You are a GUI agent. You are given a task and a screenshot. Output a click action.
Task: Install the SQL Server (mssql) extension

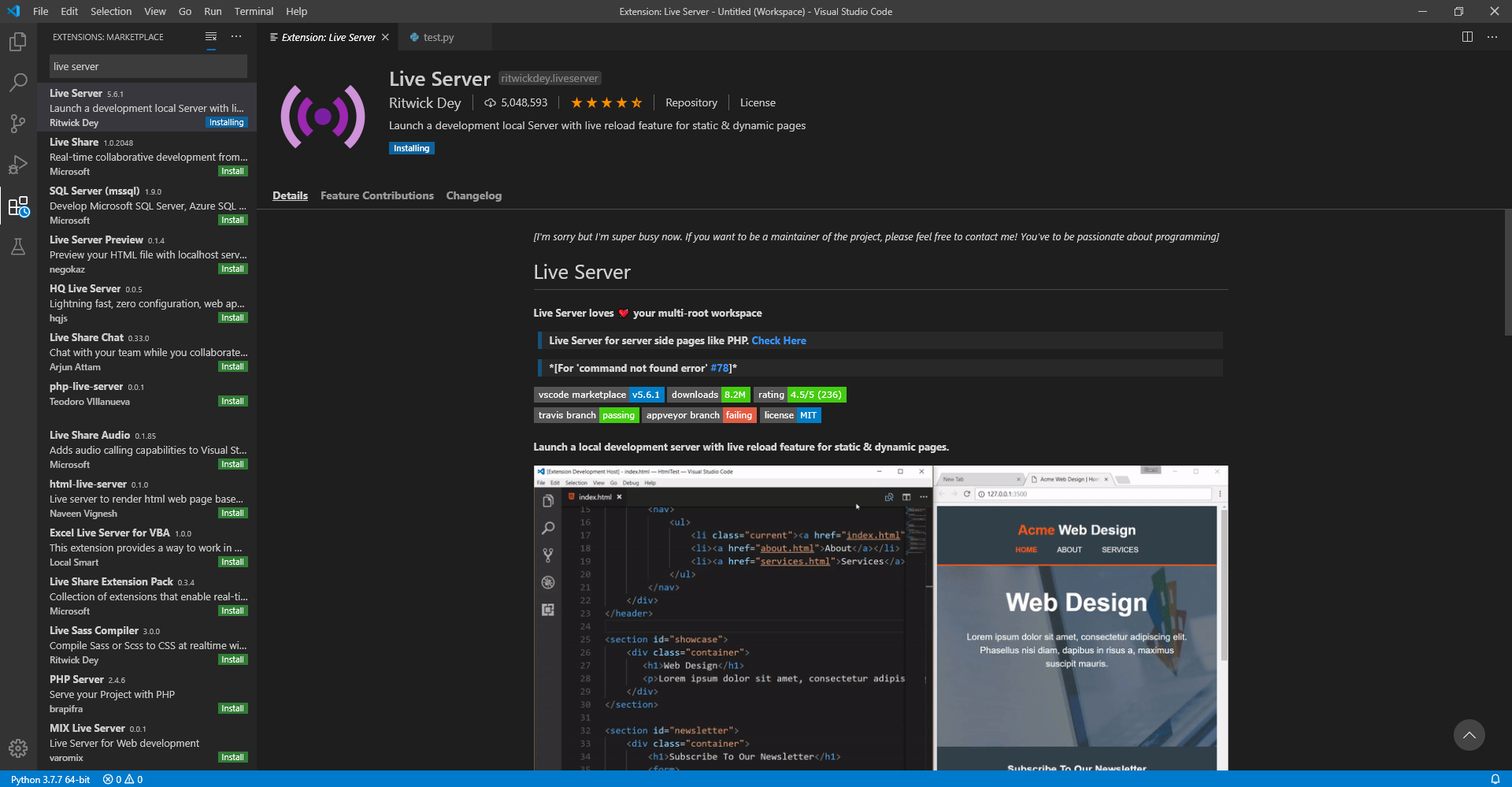(233, 220)
